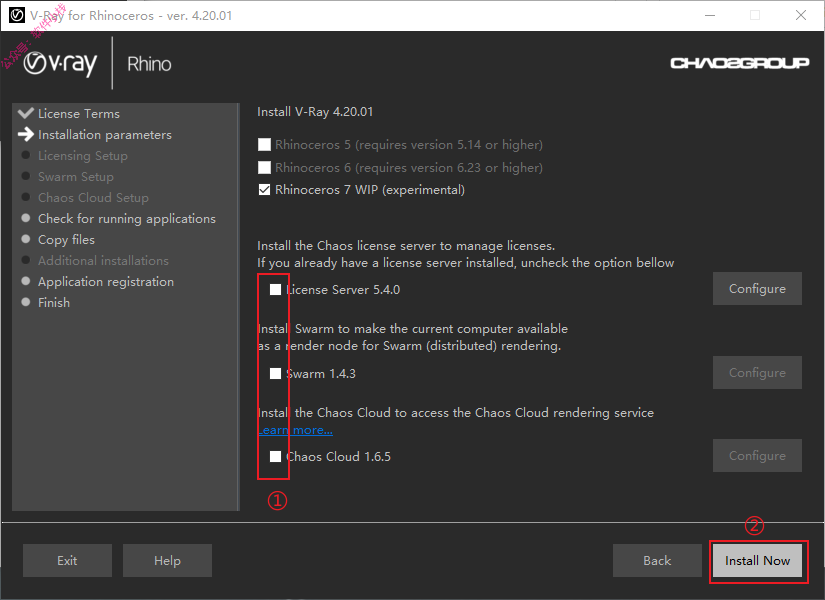Click the Installation parameters arrow icon

point(25,134)
